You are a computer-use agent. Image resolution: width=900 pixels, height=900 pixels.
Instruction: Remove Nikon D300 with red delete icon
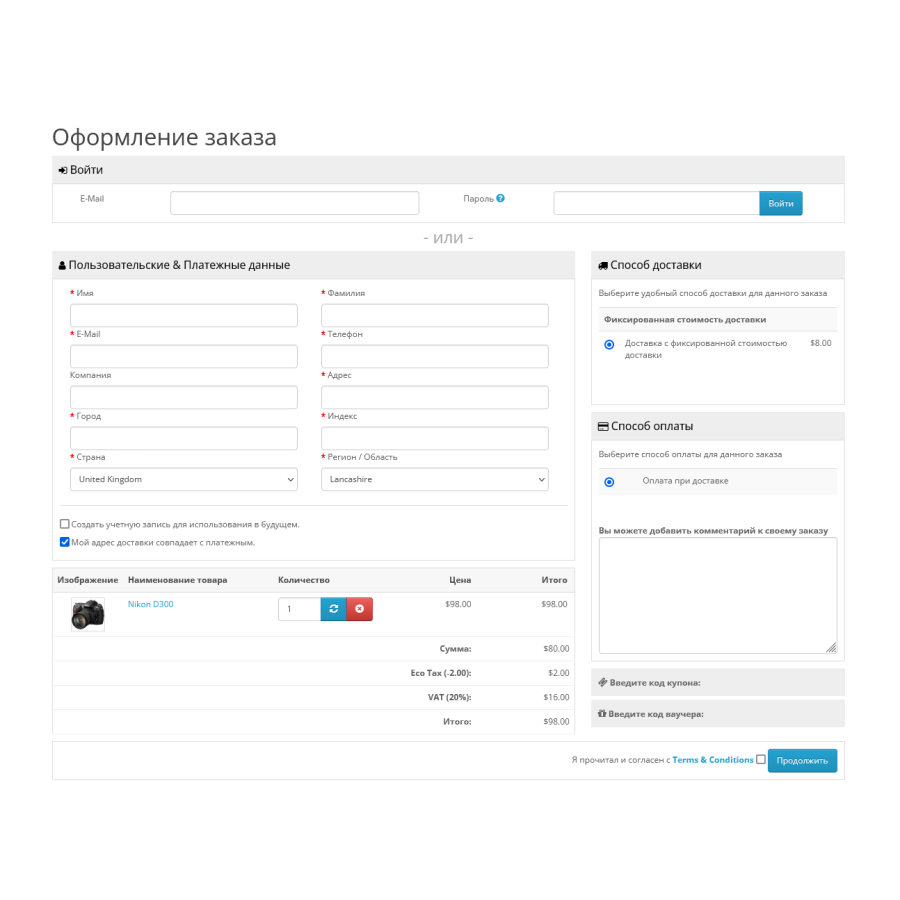point(360,609)
